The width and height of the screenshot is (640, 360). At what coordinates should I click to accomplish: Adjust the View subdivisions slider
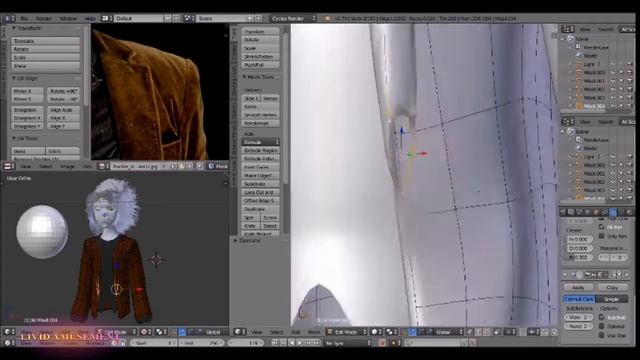coord(578,317)
